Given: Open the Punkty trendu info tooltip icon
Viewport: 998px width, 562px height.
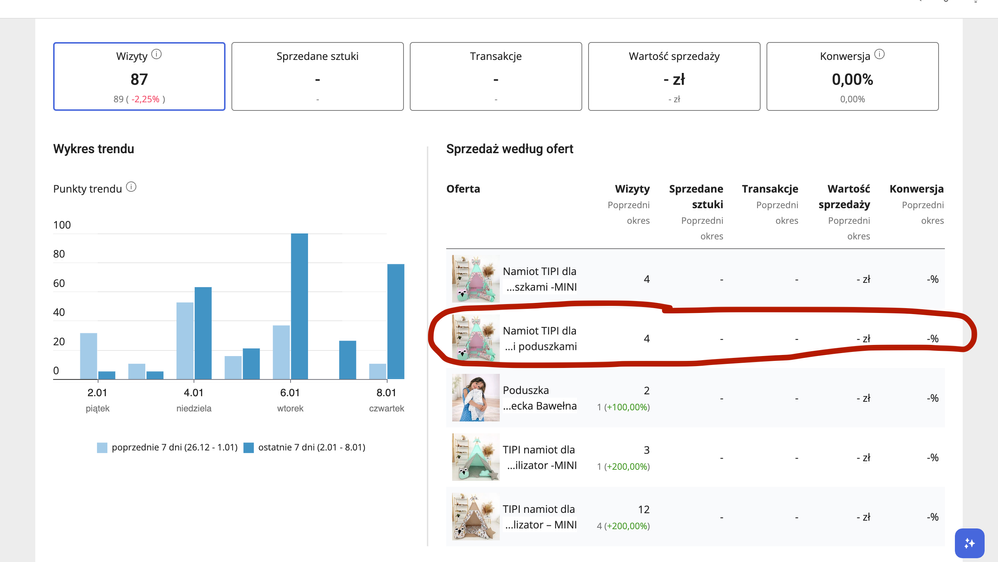Looking at the screenshot, I should [x=131, y=188].
